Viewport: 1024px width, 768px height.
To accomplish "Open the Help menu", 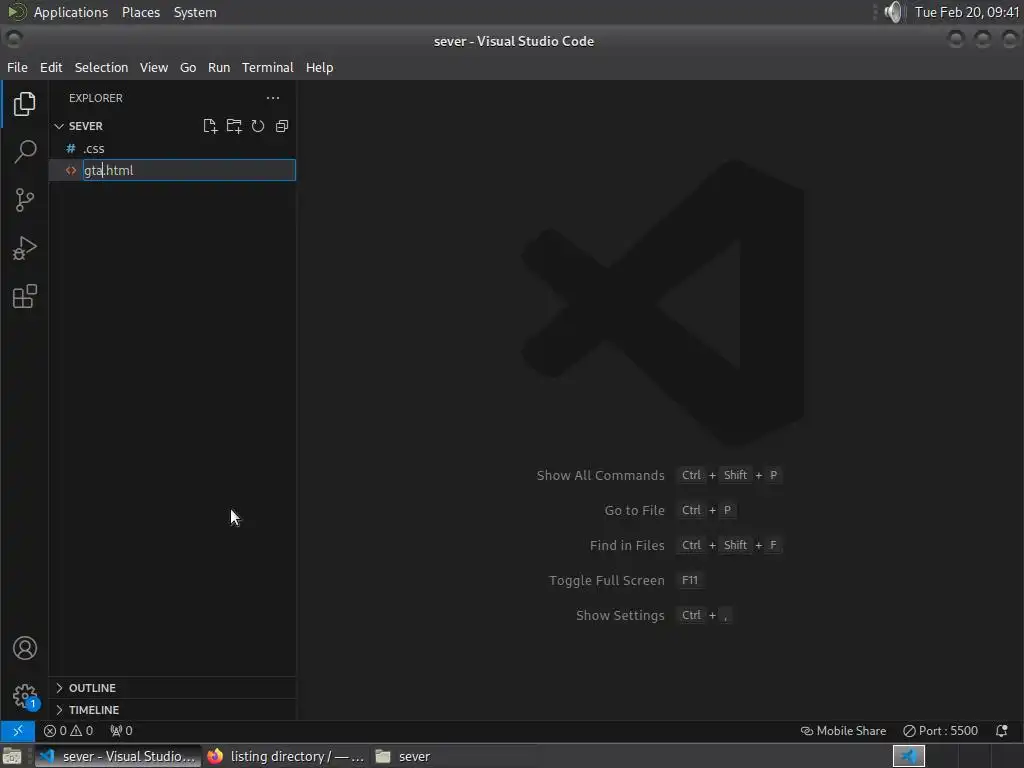I will (319, 67).
